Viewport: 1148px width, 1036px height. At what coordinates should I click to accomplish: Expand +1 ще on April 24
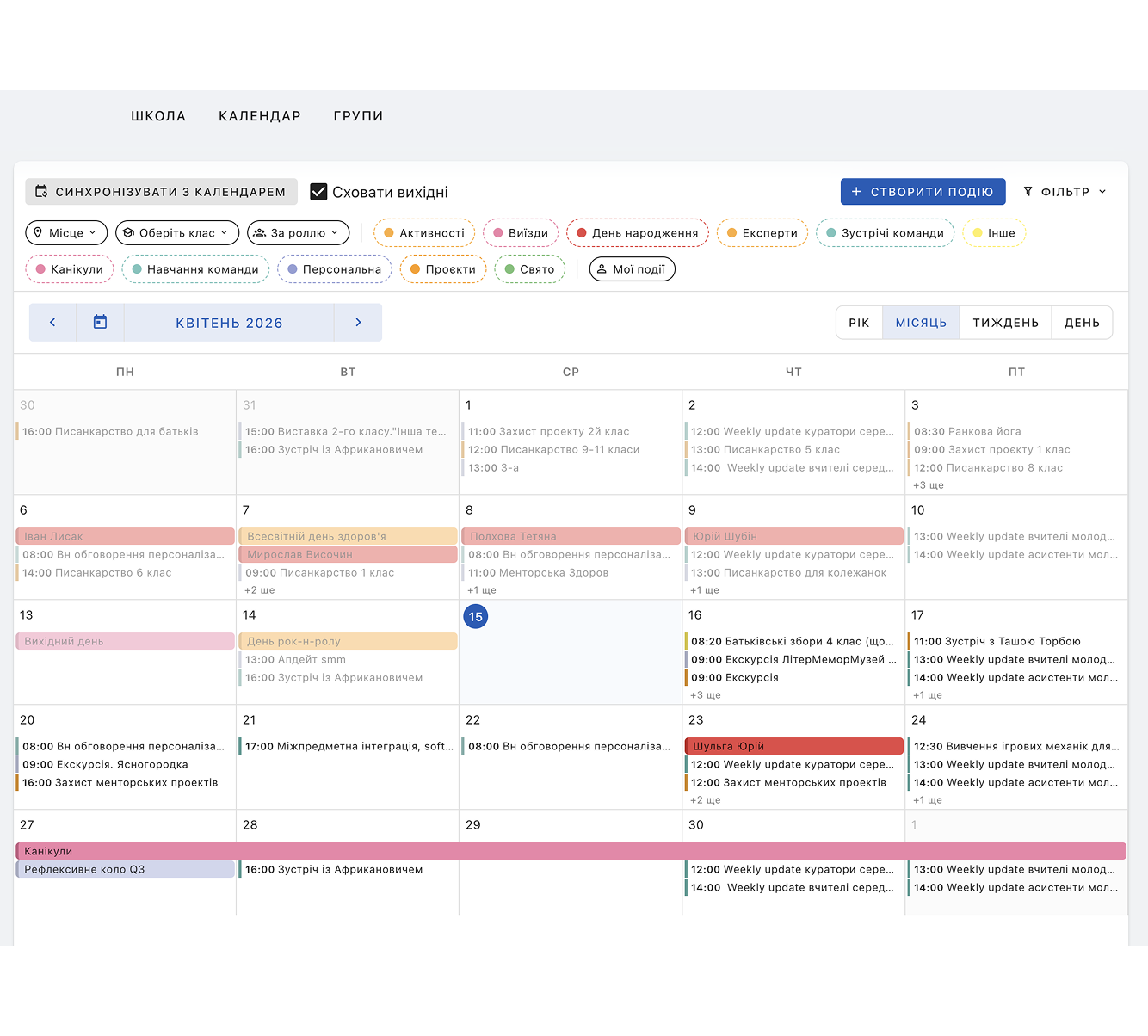[x=927, y=800]
